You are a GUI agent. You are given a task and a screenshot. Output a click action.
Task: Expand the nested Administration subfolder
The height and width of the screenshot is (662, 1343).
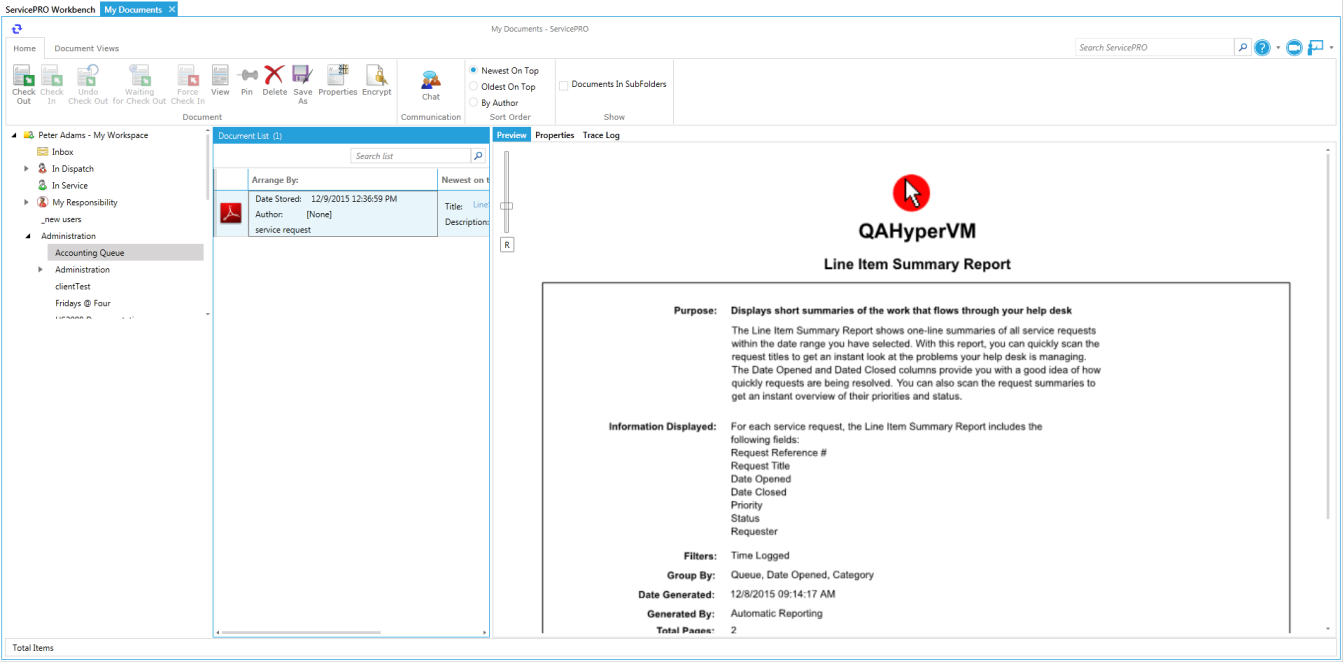tap(41, 269)
